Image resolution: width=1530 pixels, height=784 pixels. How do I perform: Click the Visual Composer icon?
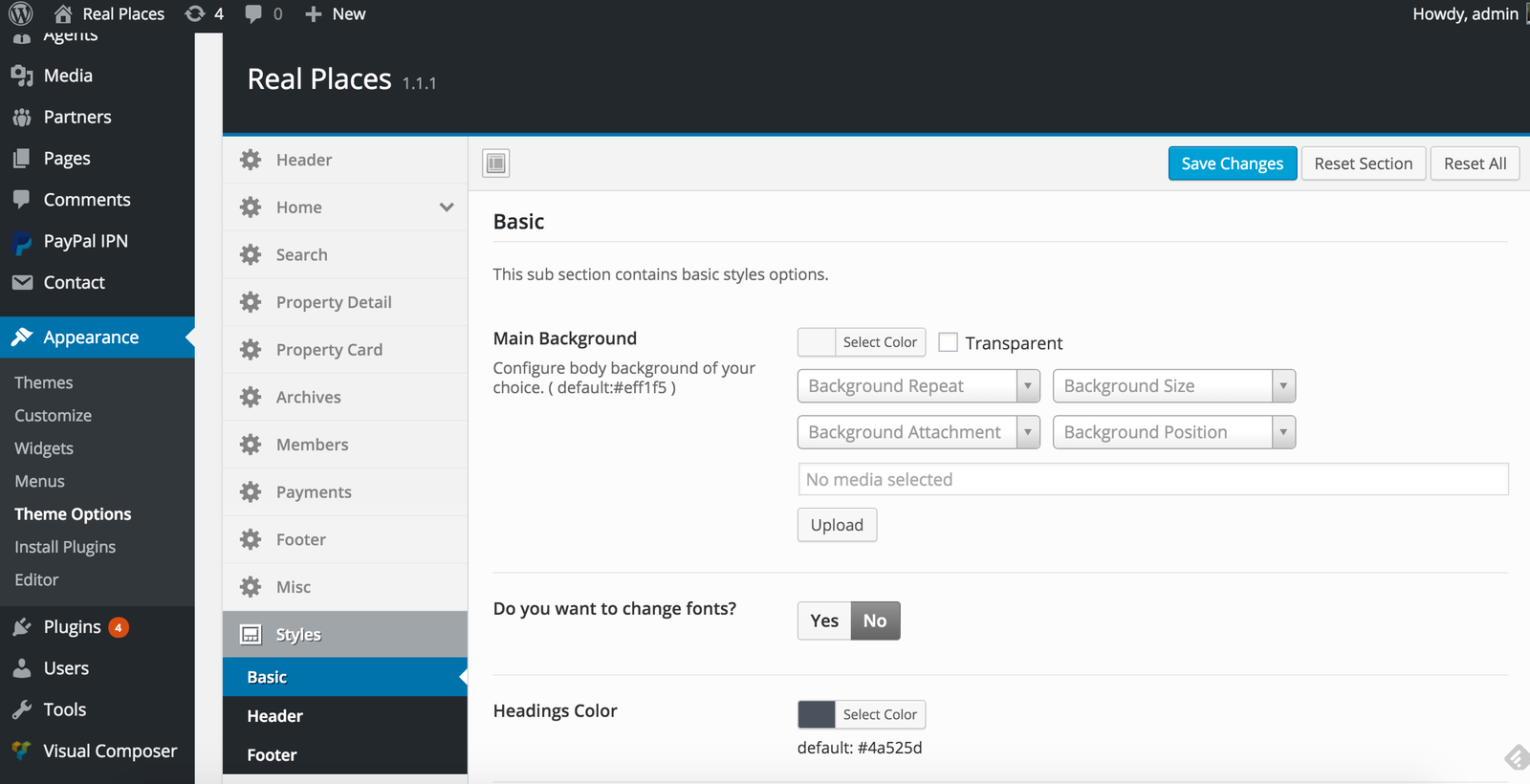(22, 751)
